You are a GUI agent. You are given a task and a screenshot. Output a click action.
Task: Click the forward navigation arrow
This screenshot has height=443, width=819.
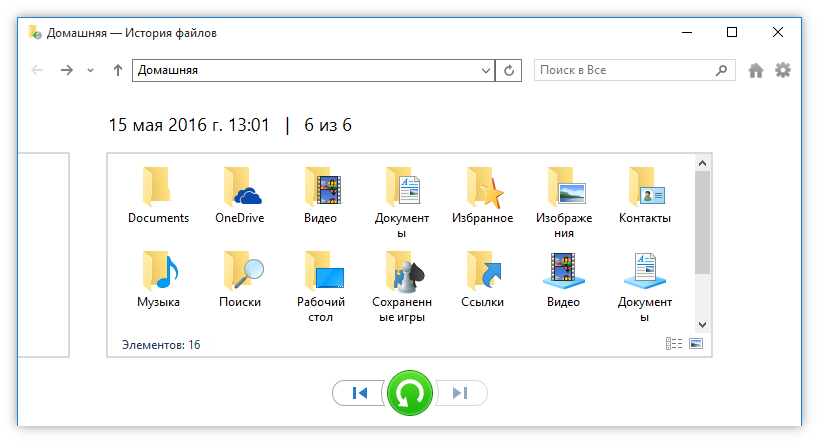[x=66, y=70]
